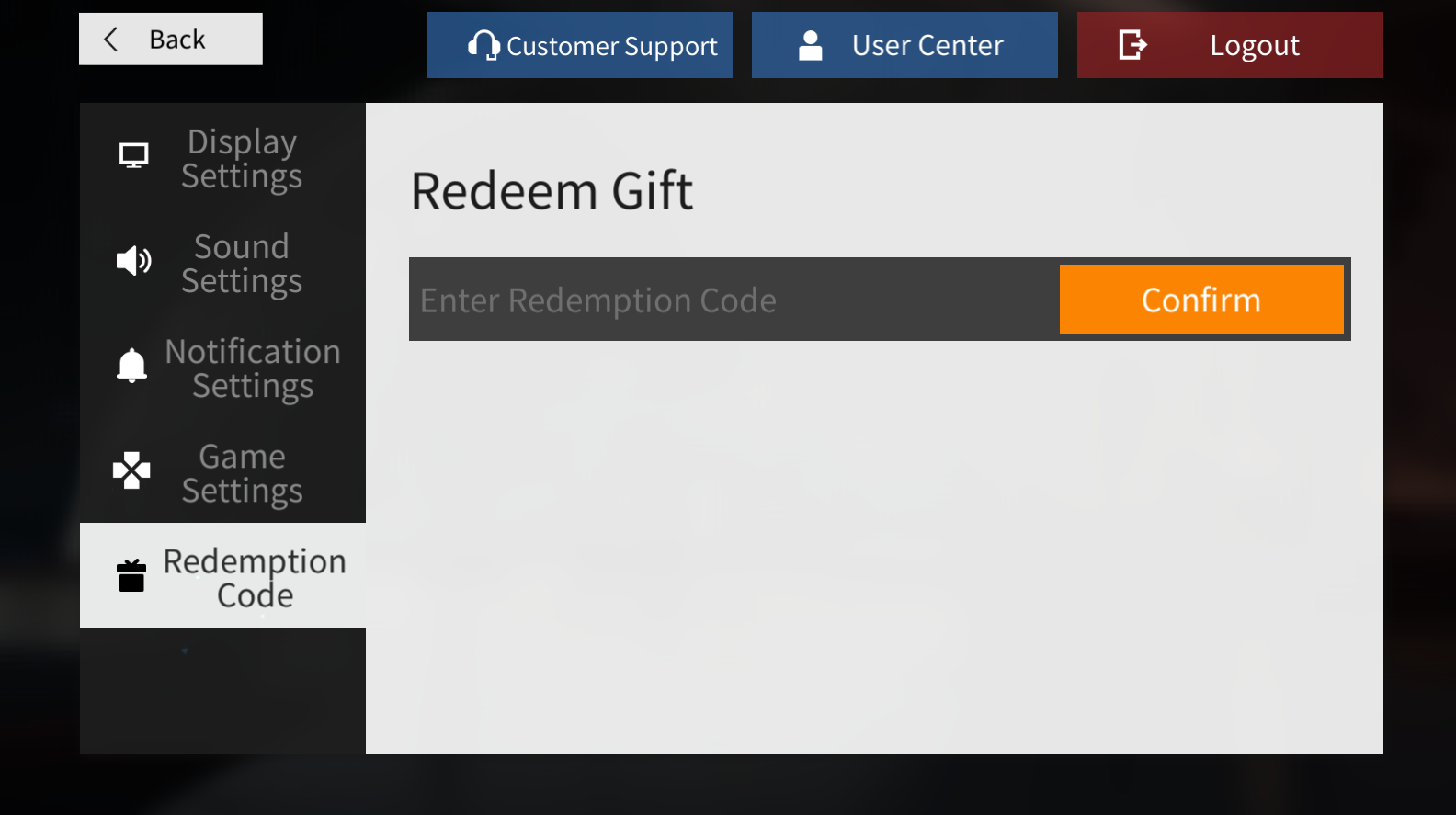Click the bell icon for Notification Settings

tap(131, 366)
